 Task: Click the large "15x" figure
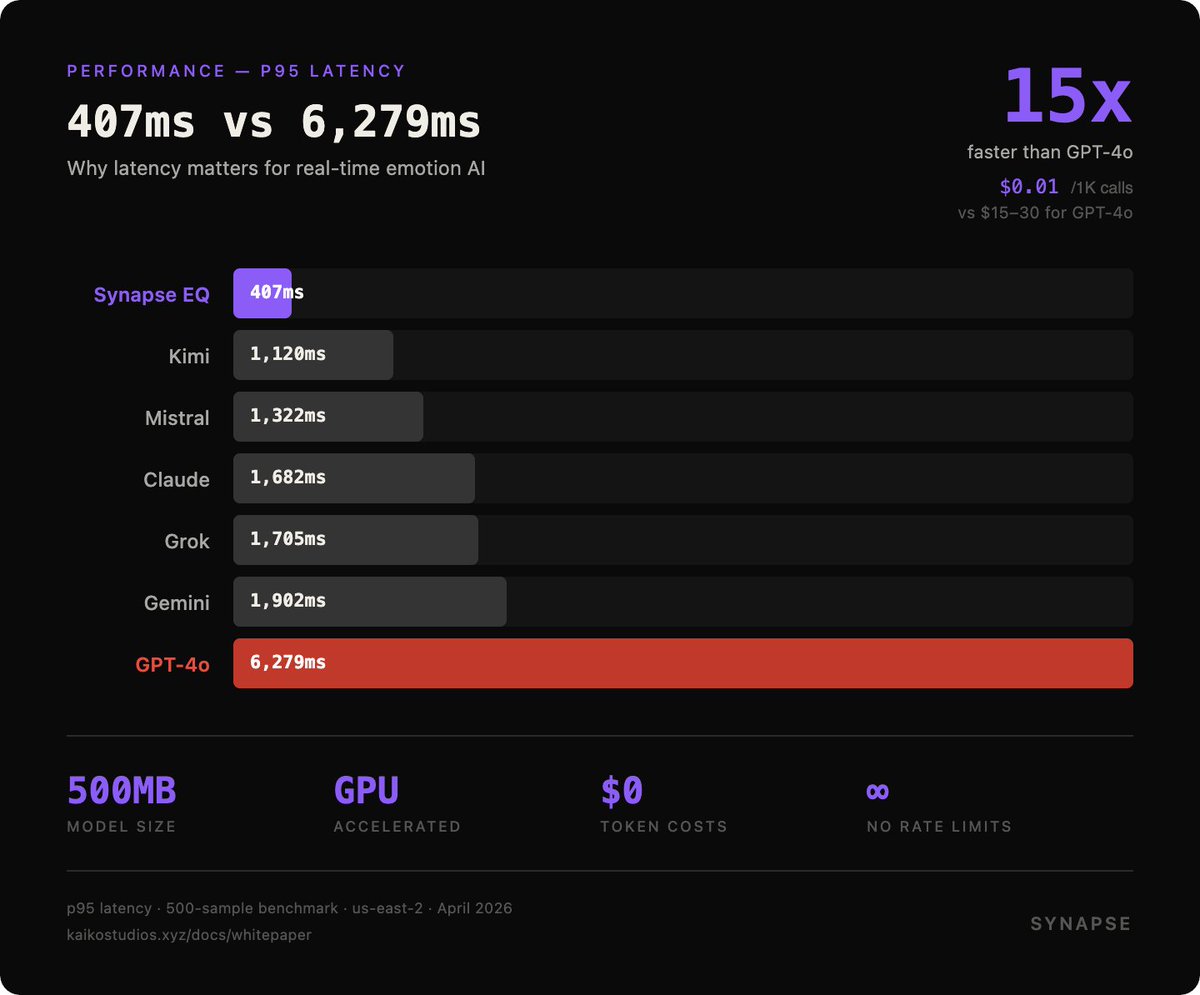tap(1067, 95)
